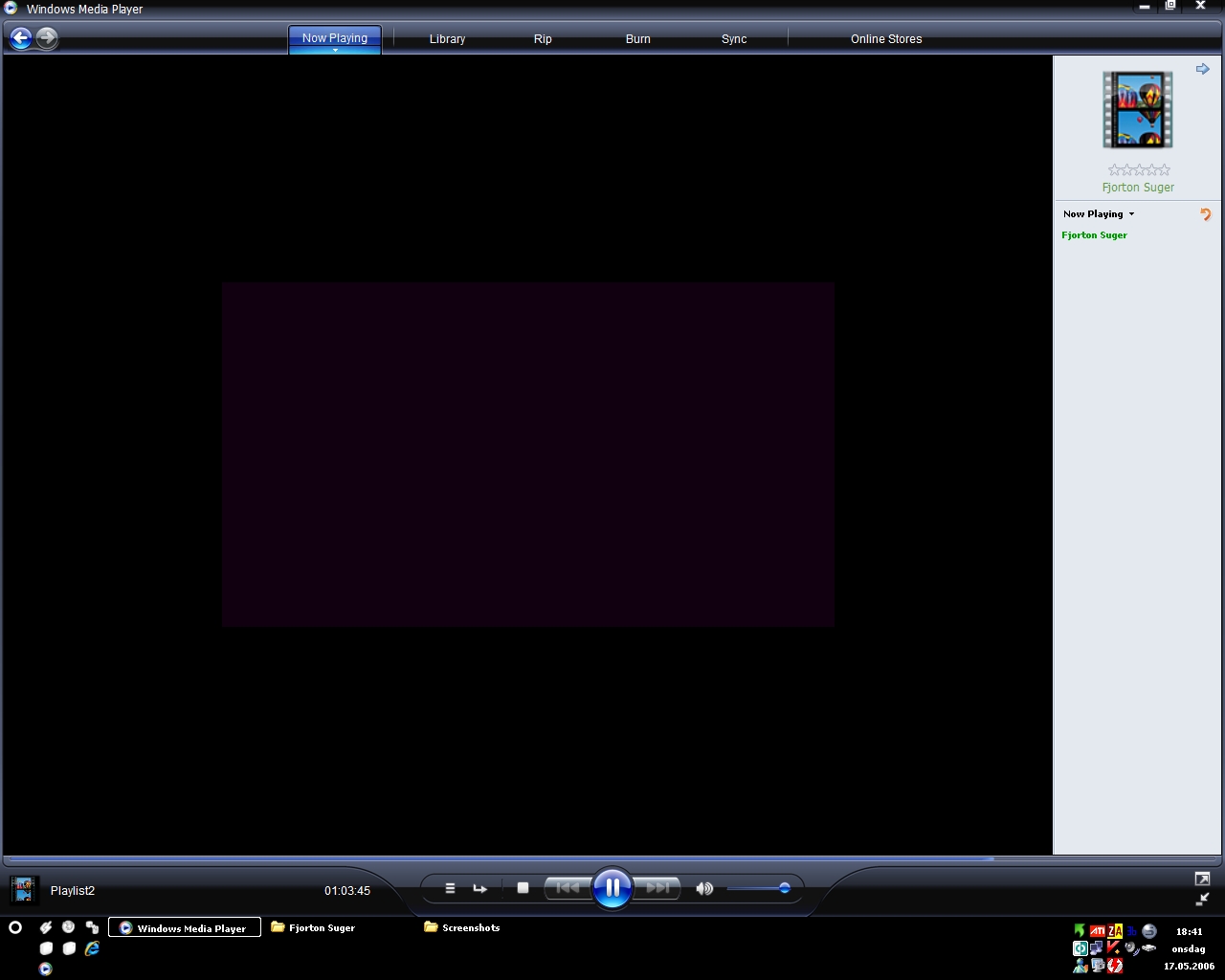Image resolution: width=1225 pixels, height=980 pixels.
Task: Select Fjorton Suger in the playlist
Action: coord(1094,235)
